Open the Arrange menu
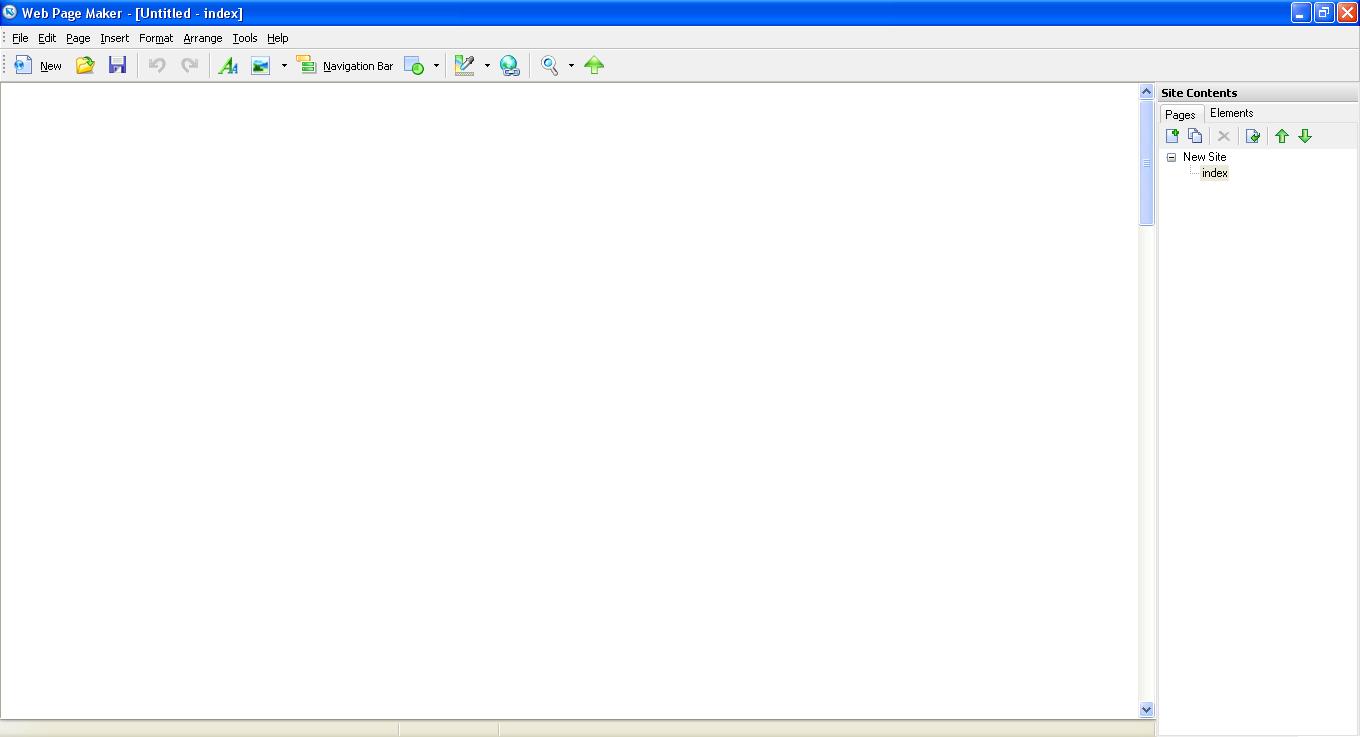This screenshot has width=1360, height=737. pyautogui.click(x=203, y=38)
